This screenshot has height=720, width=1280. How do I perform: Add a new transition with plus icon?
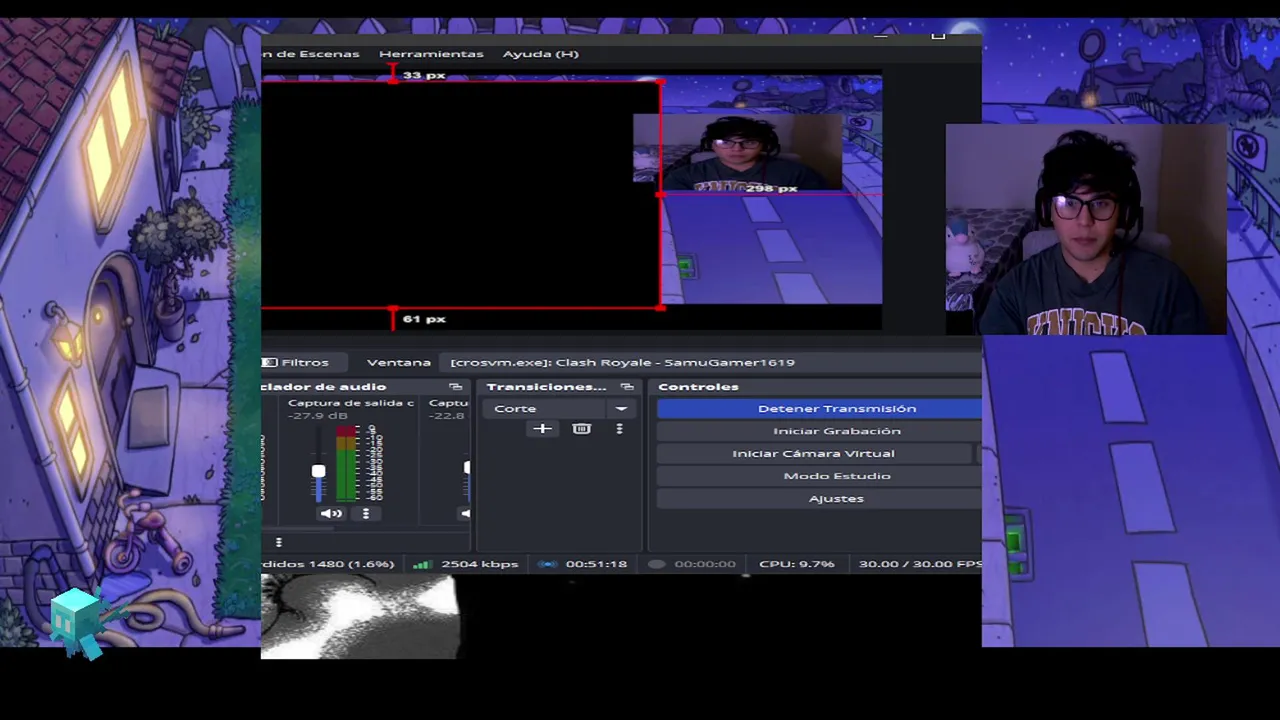(x=542, y=429)
